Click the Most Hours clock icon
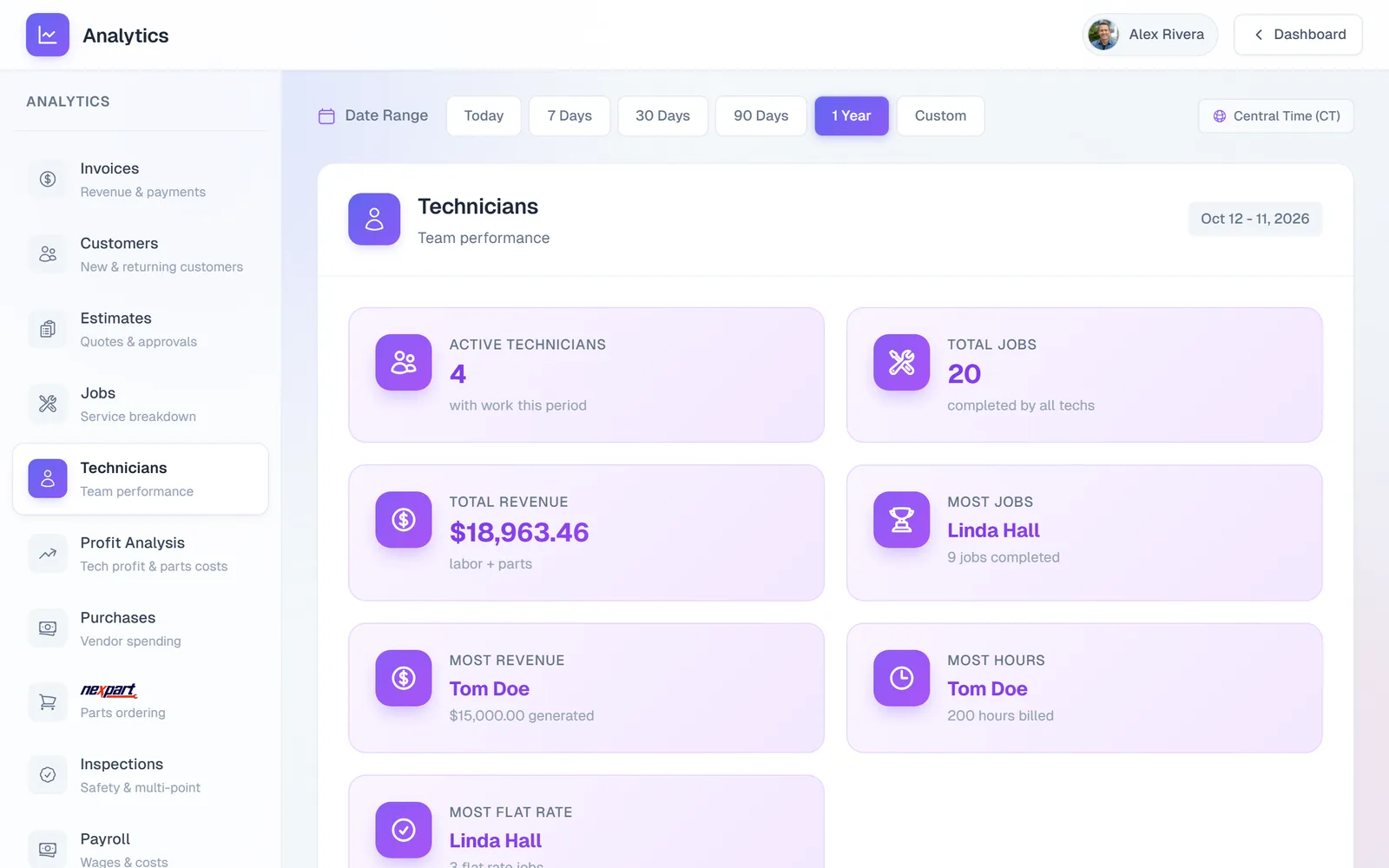1389x868 pixels. tap(902, 678)
